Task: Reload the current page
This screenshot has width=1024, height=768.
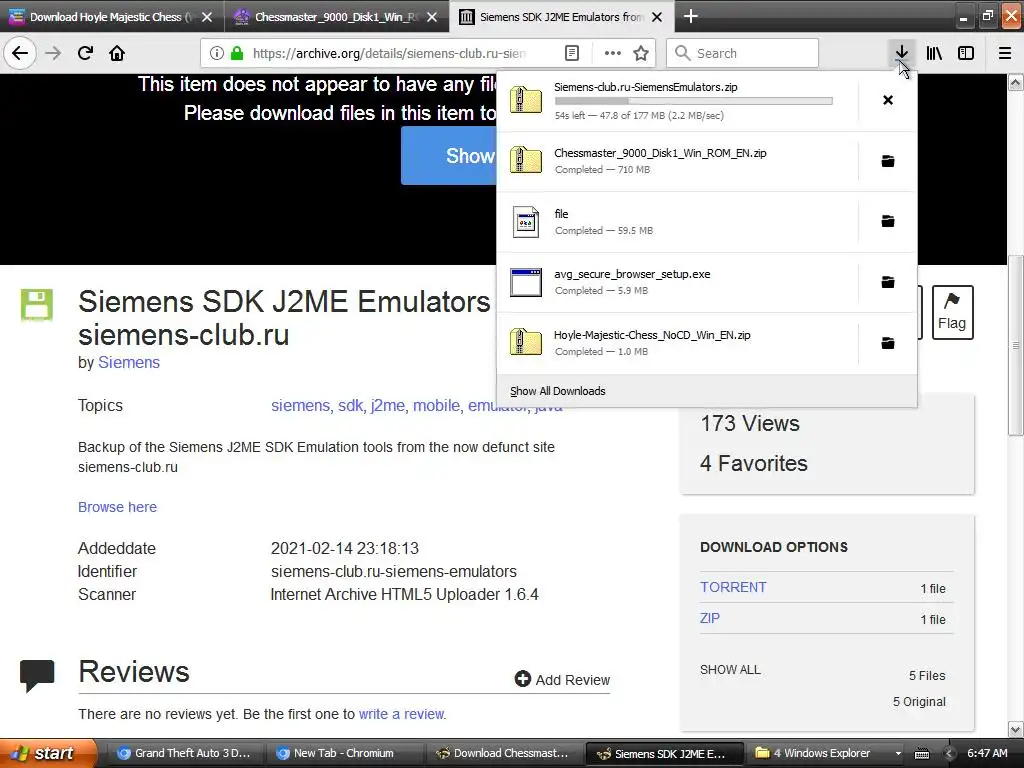Action: (x=85, y=53)
